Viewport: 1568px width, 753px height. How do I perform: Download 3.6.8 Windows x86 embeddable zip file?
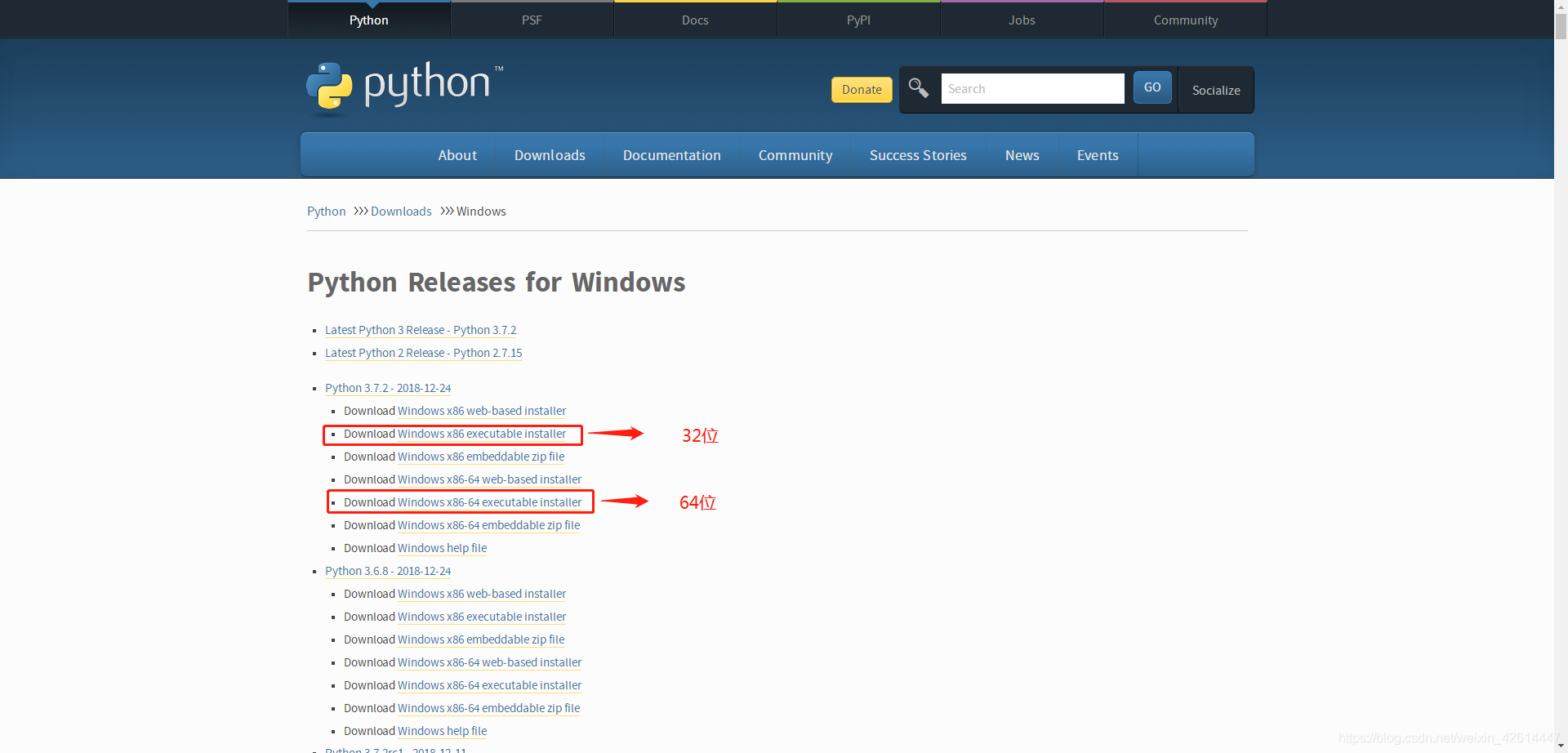481,639
